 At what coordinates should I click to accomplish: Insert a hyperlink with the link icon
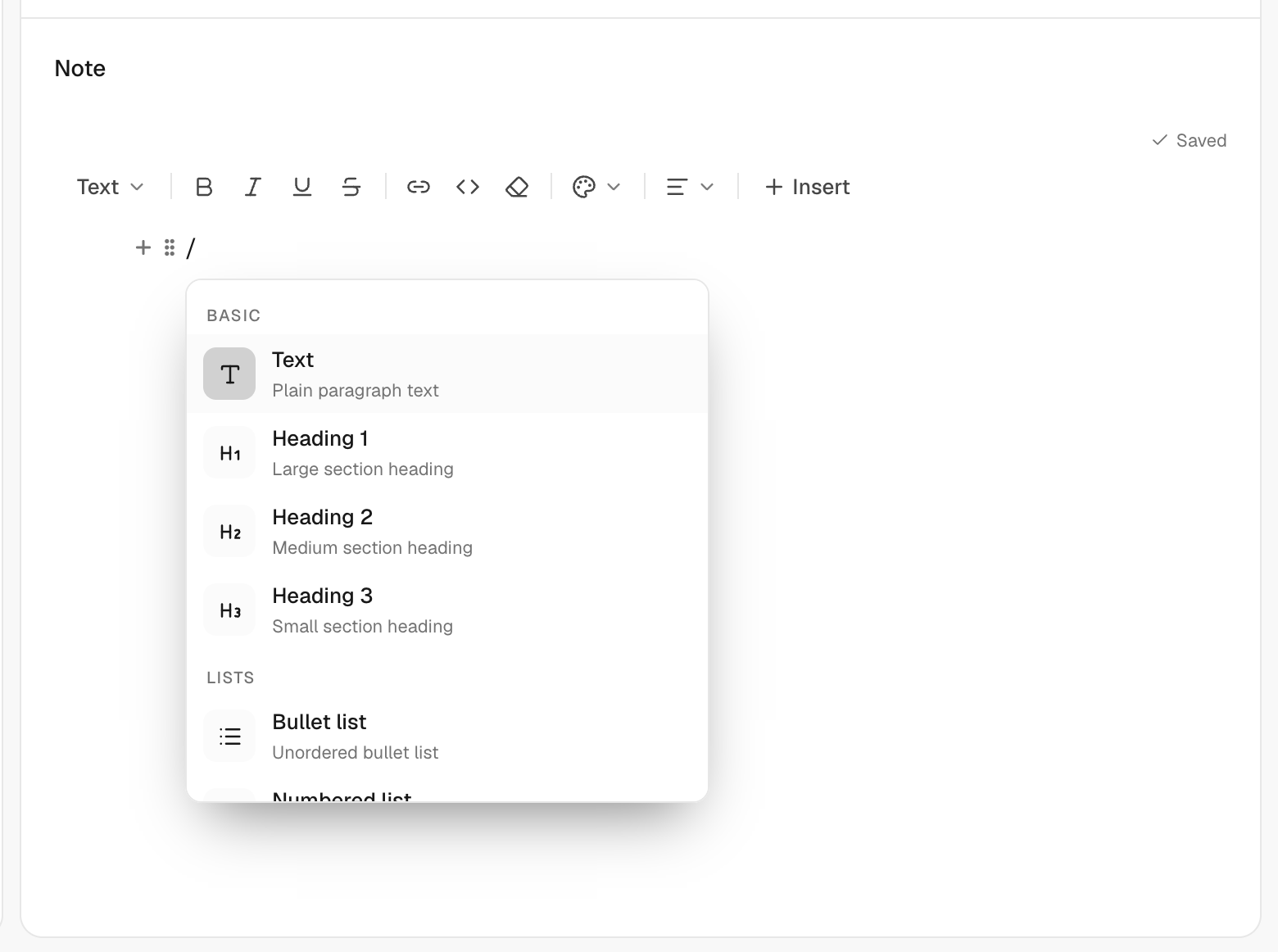point(419,188)
